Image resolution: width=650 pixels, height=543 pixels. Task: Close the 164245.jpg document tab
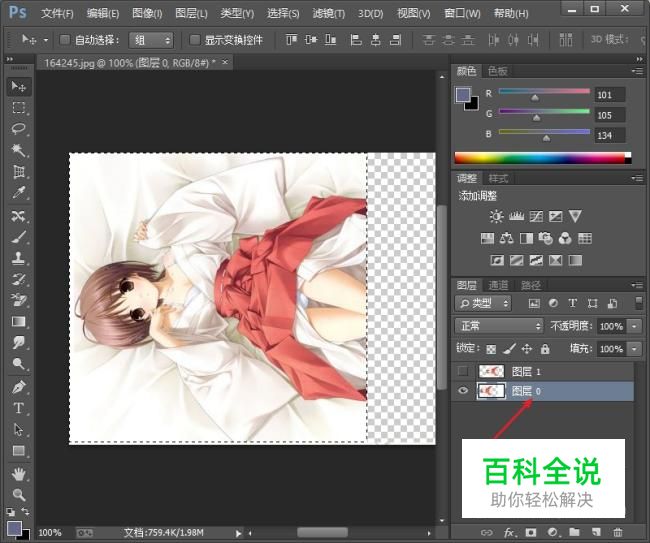225,62
